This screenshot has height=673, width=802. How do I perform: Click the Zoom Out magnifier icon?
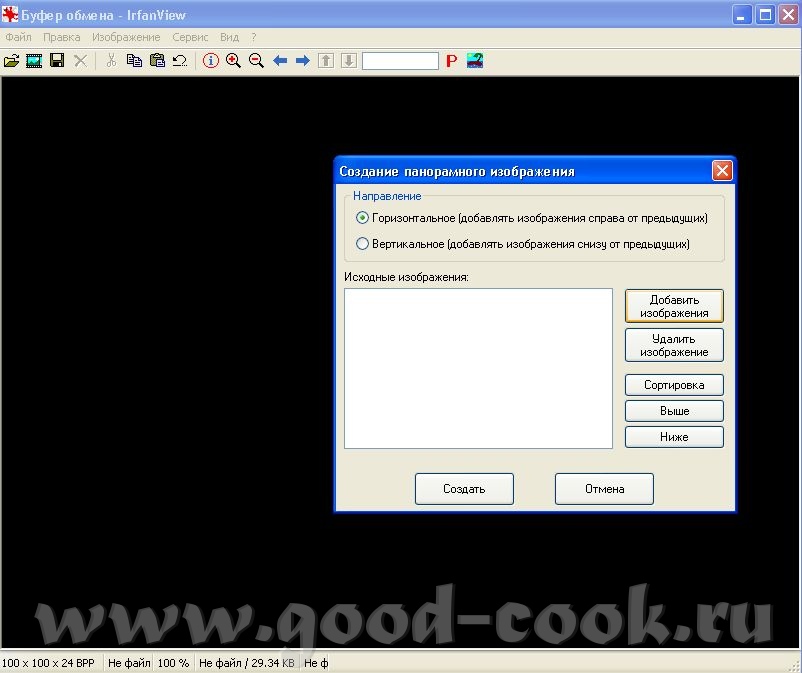pyautogui.click(x=256, y=61)
